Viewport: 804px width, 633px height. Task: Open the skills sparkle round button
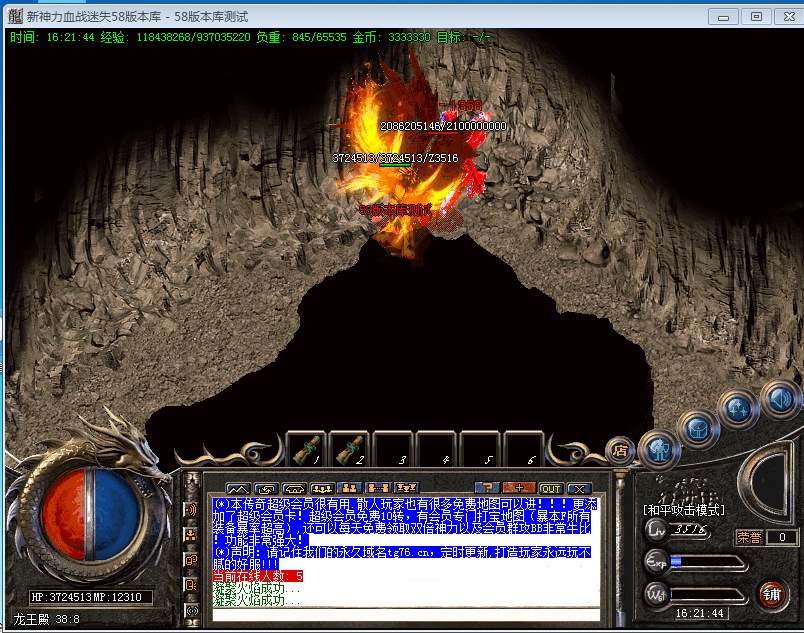[738, 409]
